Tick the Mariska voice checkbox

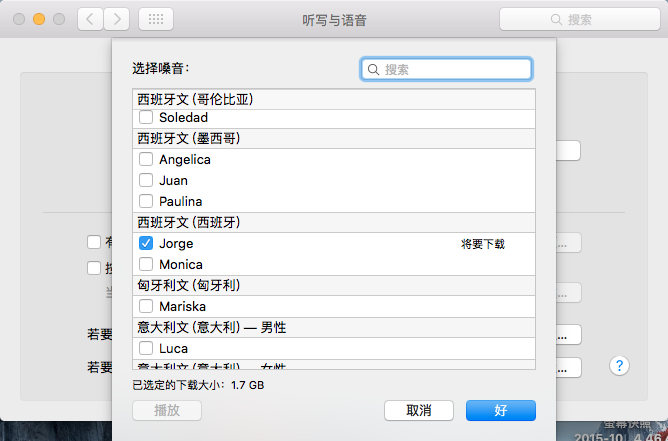146,307
